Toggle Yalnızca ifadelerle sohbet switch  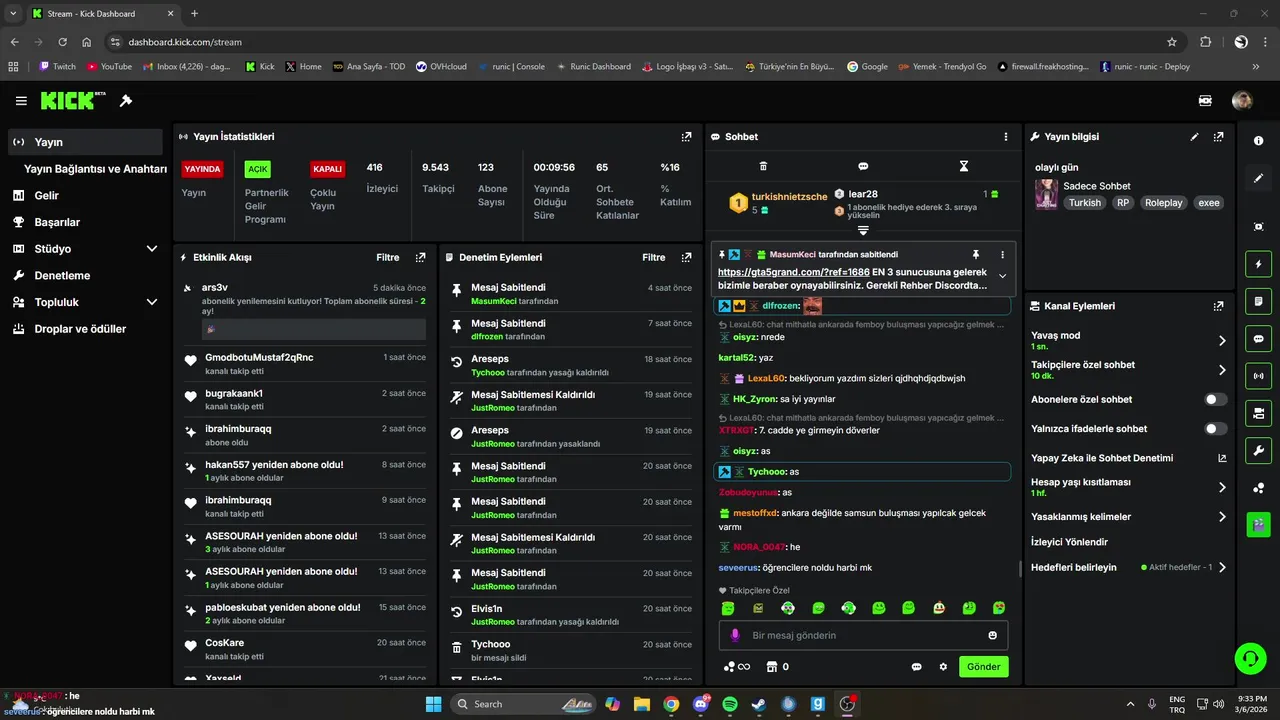pyautogui.click(x=1215, y=429)
